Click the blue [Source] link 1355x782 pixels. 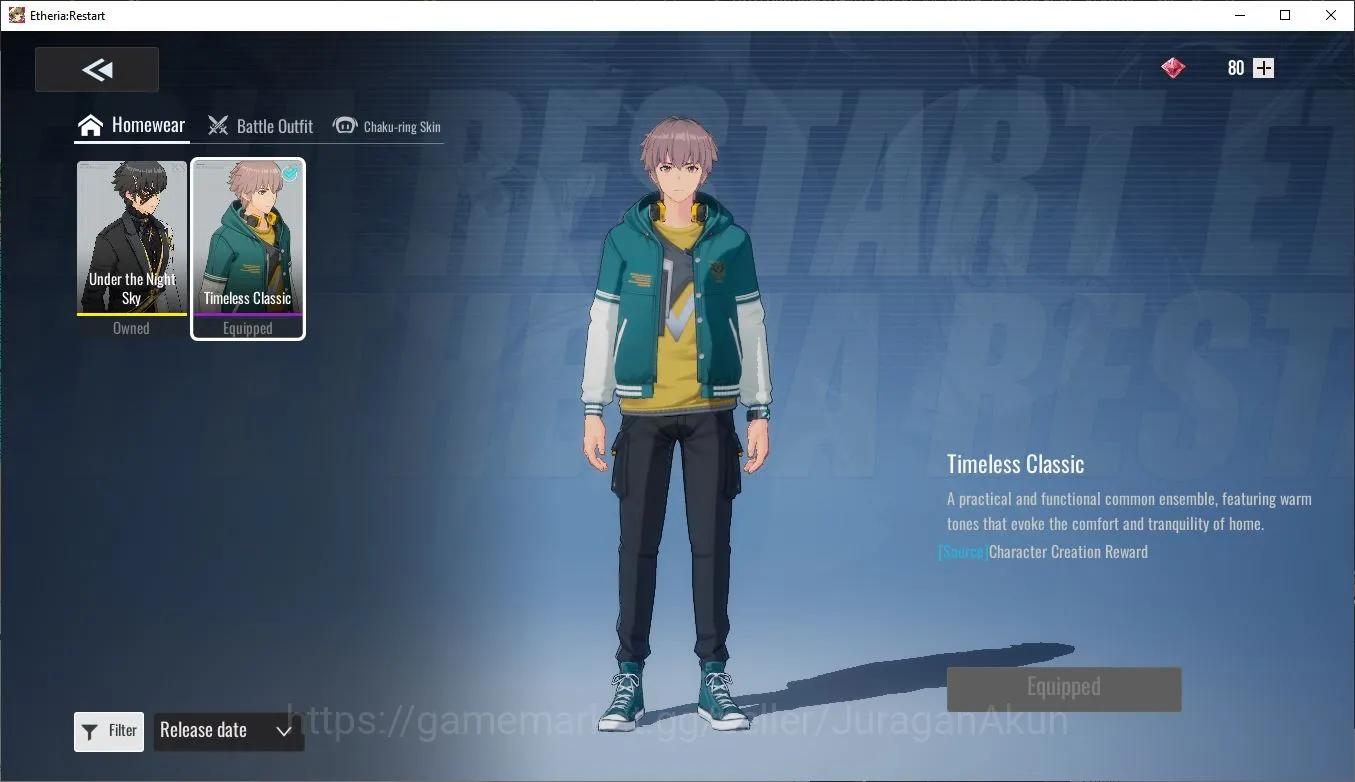pos(963,552)
